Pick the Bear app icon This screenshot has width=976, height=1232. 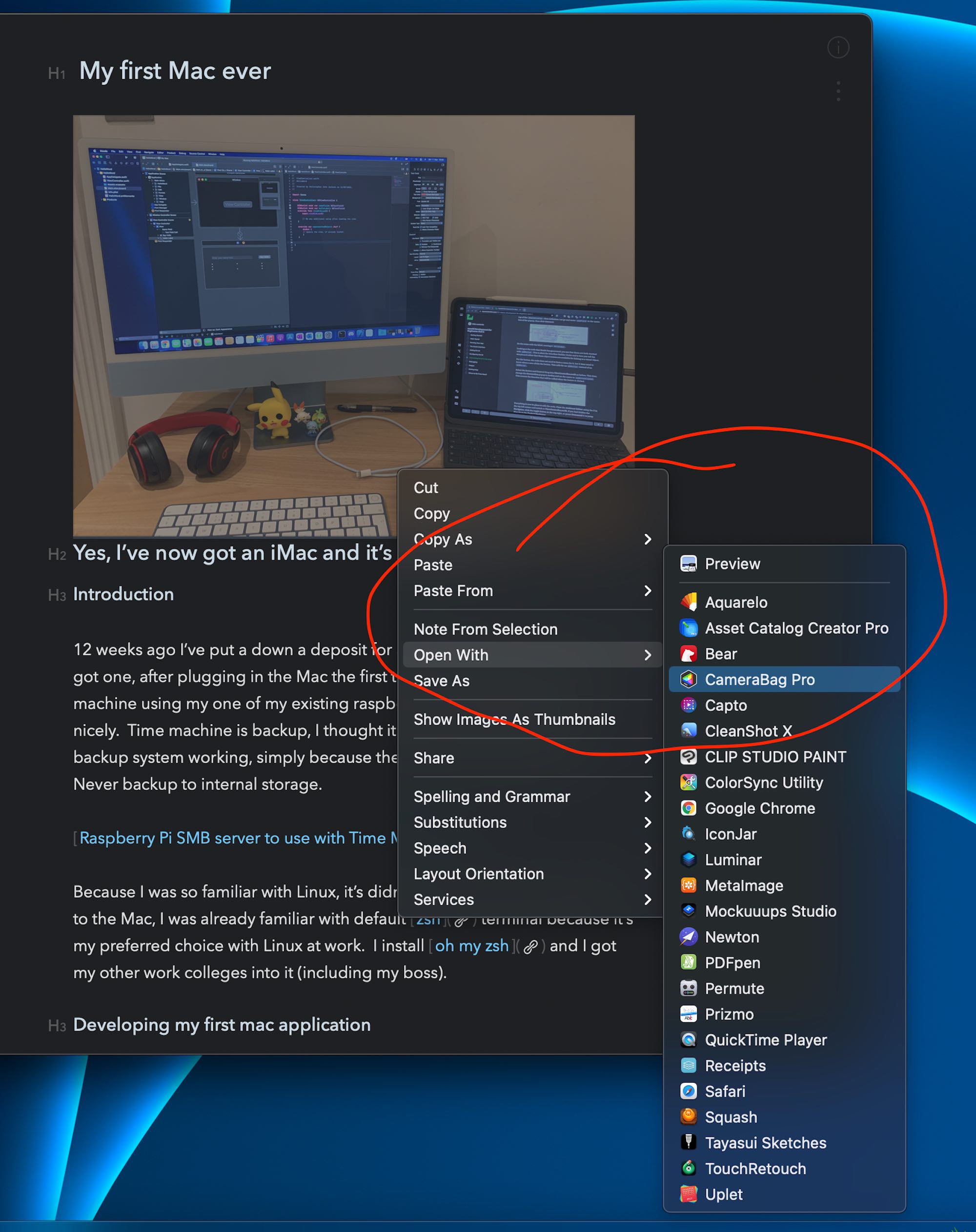click(689, 654)
